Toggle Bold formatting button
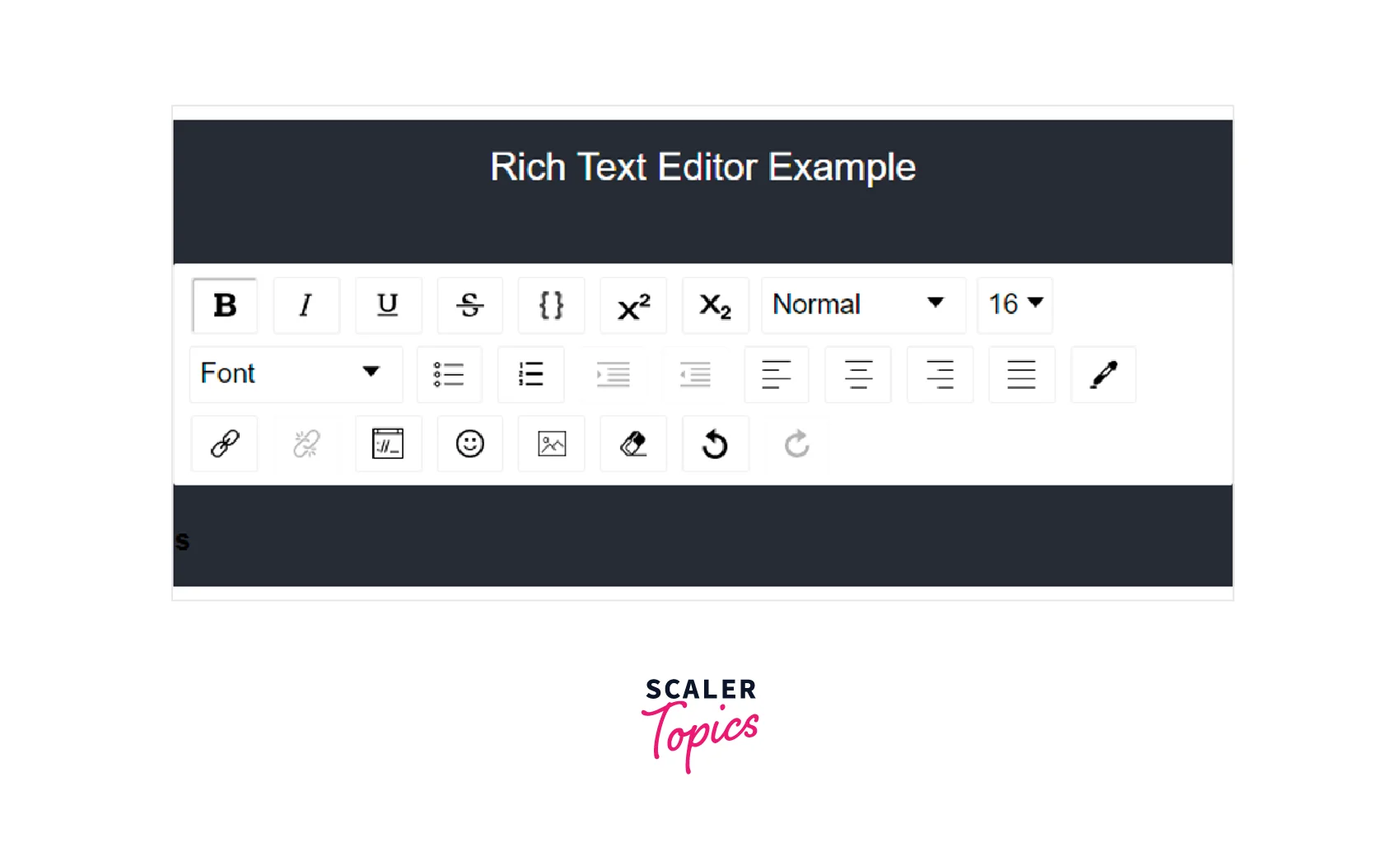Viewport: 1400px width, 852px height. pyautogui.click(x=224, y=306)
